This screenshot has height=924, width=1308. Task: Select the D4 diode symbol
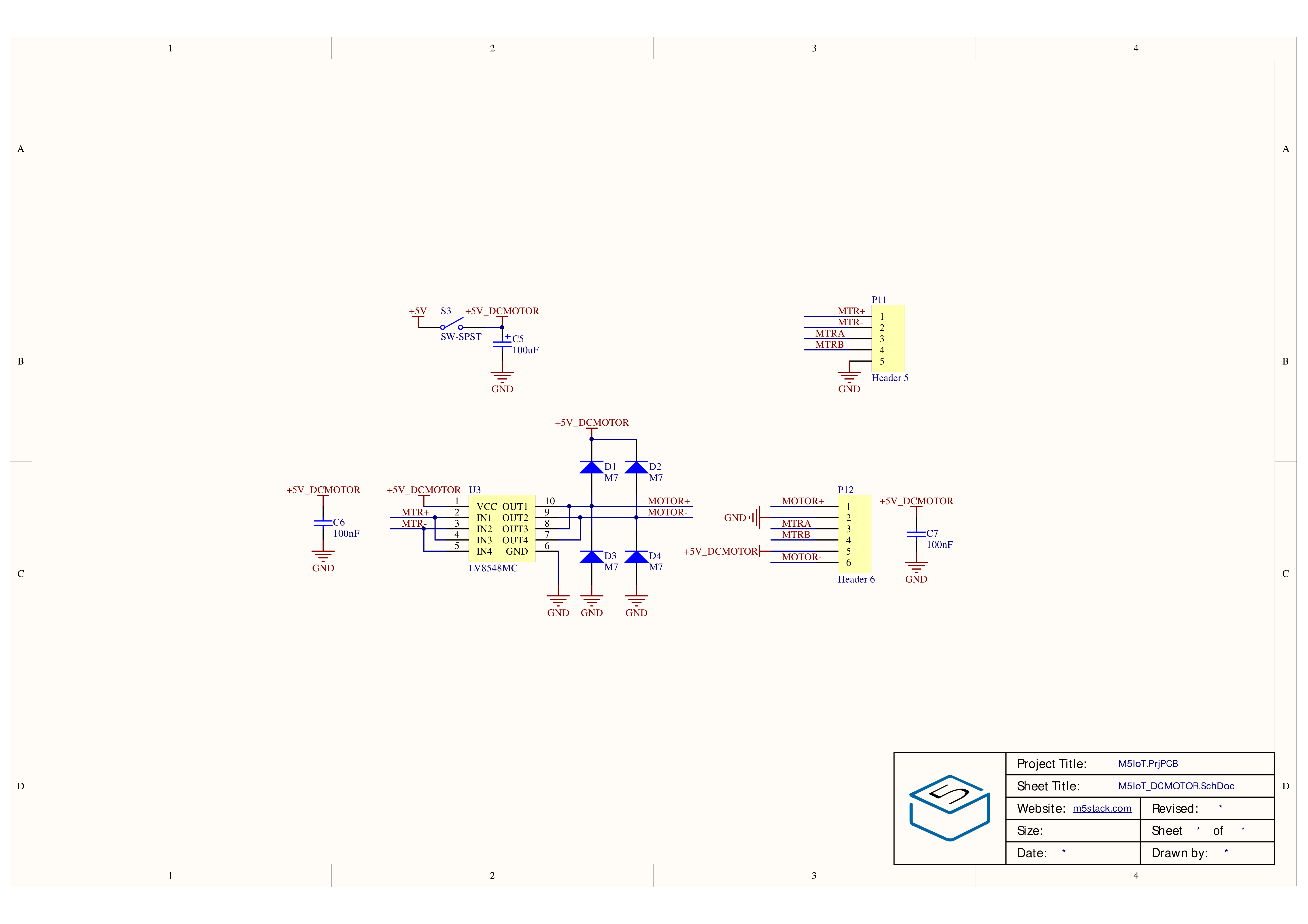click(x=636, y=557)
